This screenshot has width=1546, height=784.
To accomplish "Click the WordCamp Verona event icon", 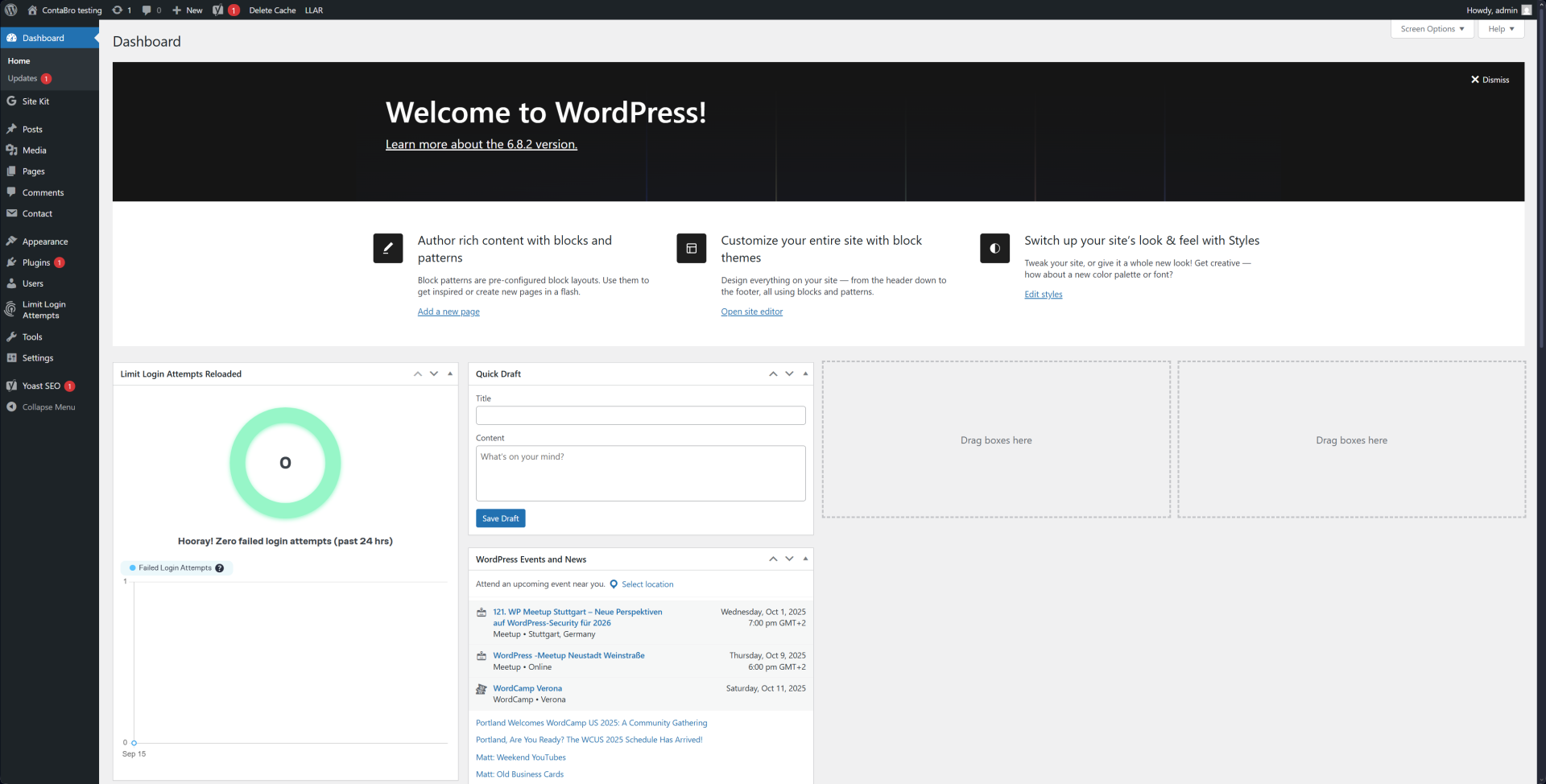I will [482, 689].
